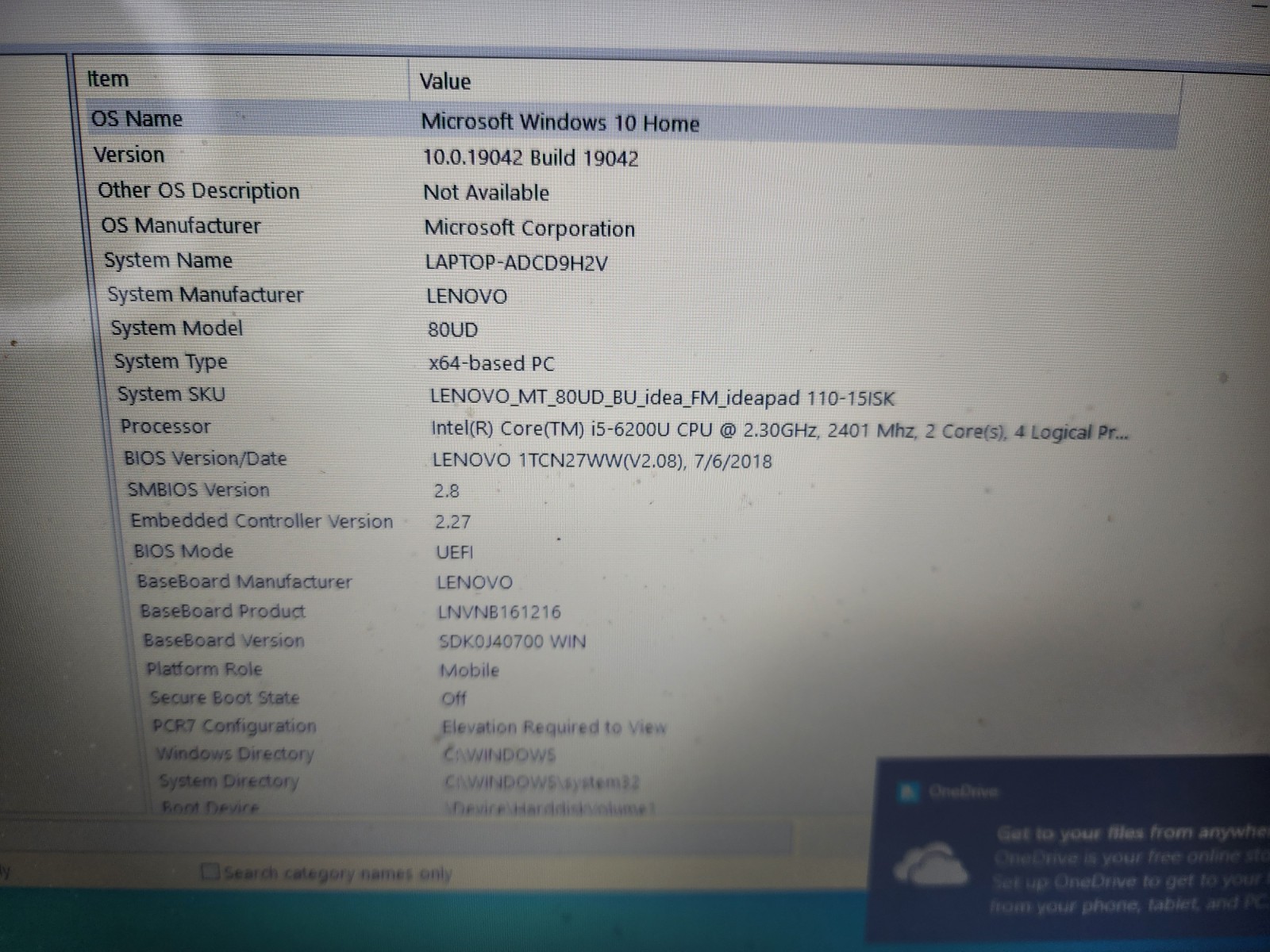Image resolution: width=1270 pixels, height=952 pixels.
Task: Select the 'PCR7 Configuration' row
Action: click(x=233, y=726)
